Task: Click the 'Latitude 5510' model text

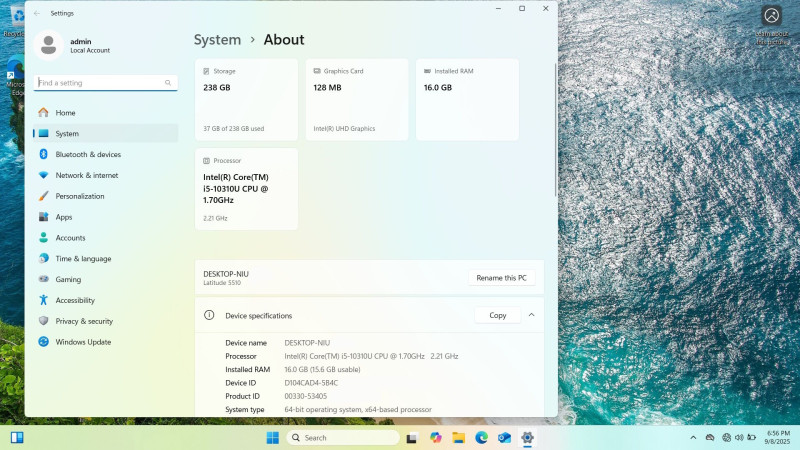Action: tap(222, 283)
